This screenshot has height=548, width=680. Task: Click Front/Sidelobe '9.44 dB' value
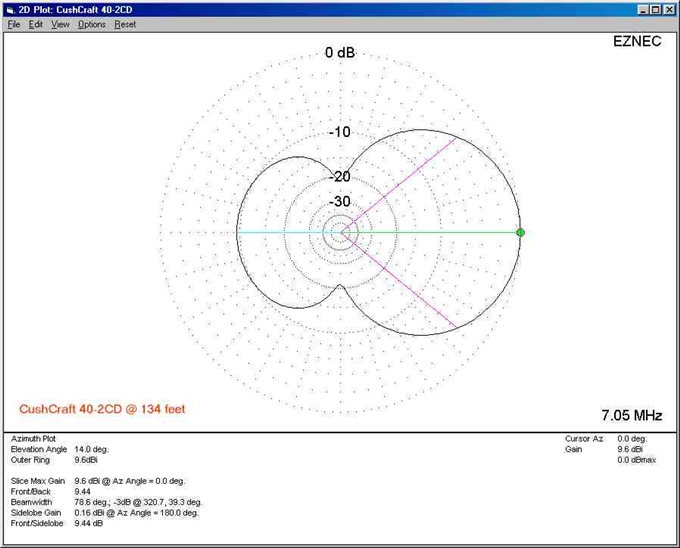[88, 523]
